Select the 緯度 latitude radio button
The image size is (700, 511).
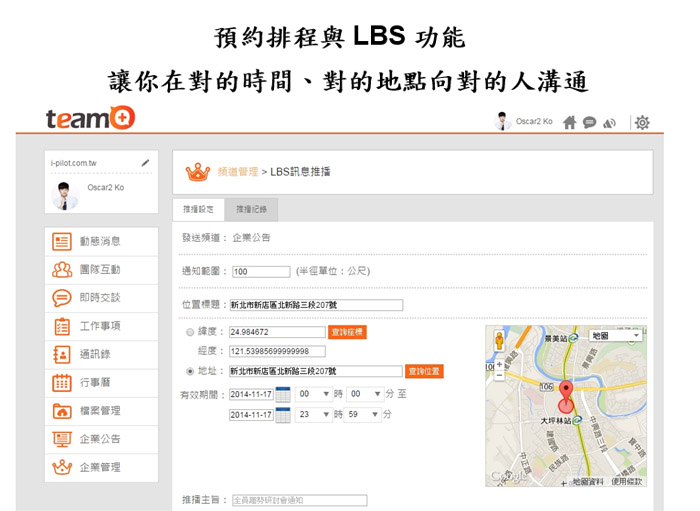190,332
